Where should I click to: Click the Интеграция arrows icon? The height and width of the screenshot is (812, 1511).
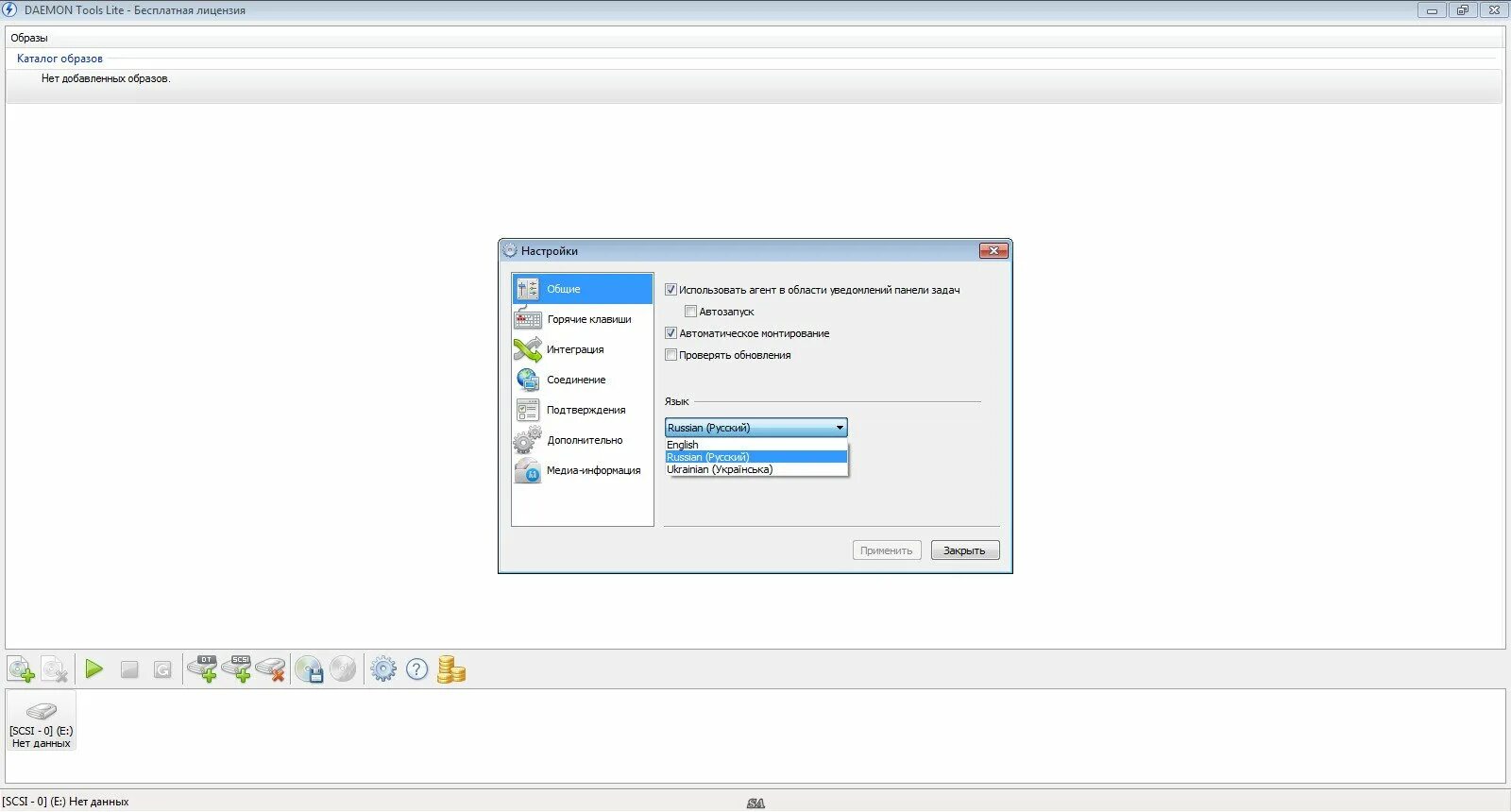(x=527, y=349)
